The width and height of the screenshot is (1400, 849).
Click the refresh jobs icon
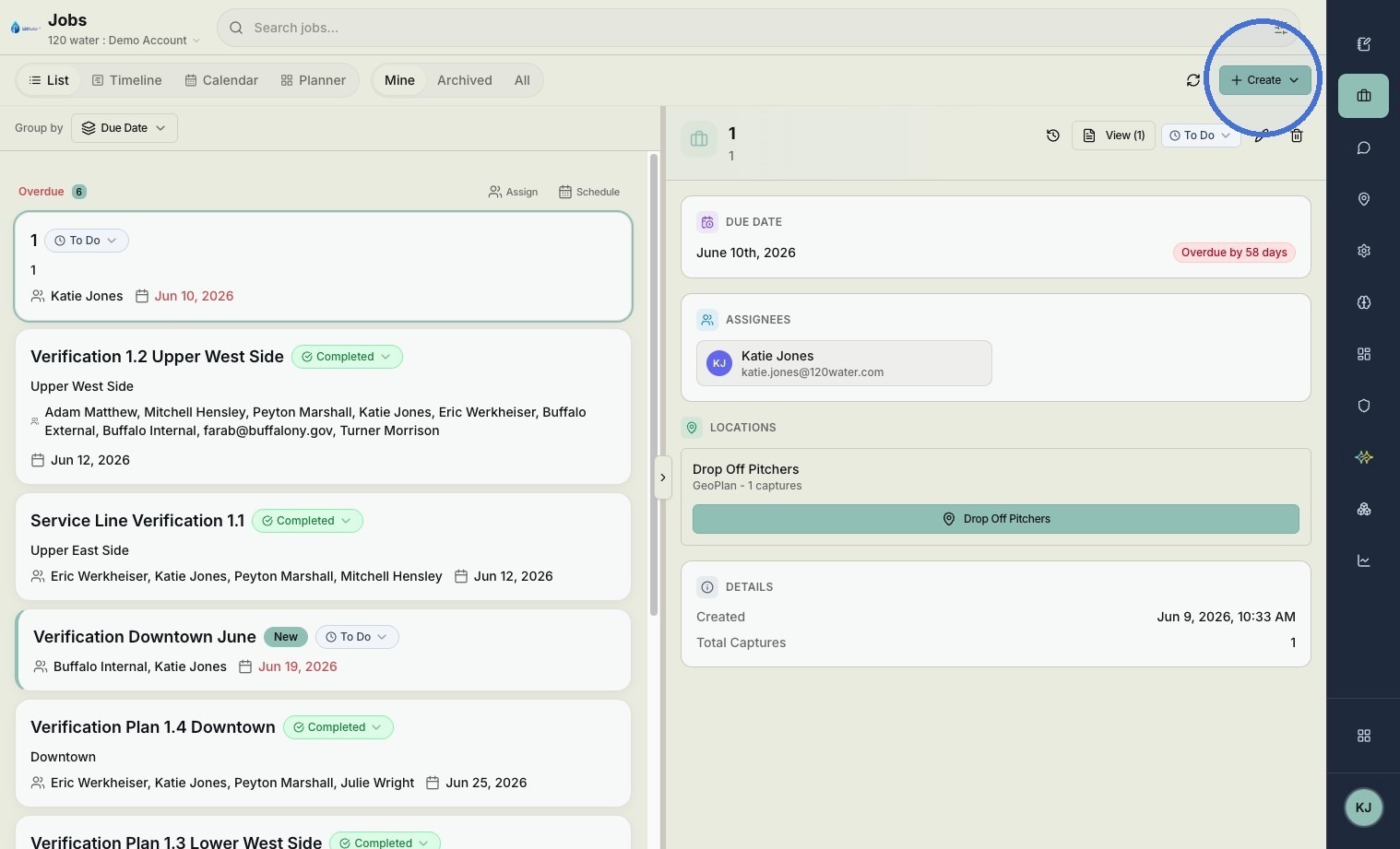coord(1192,80)
